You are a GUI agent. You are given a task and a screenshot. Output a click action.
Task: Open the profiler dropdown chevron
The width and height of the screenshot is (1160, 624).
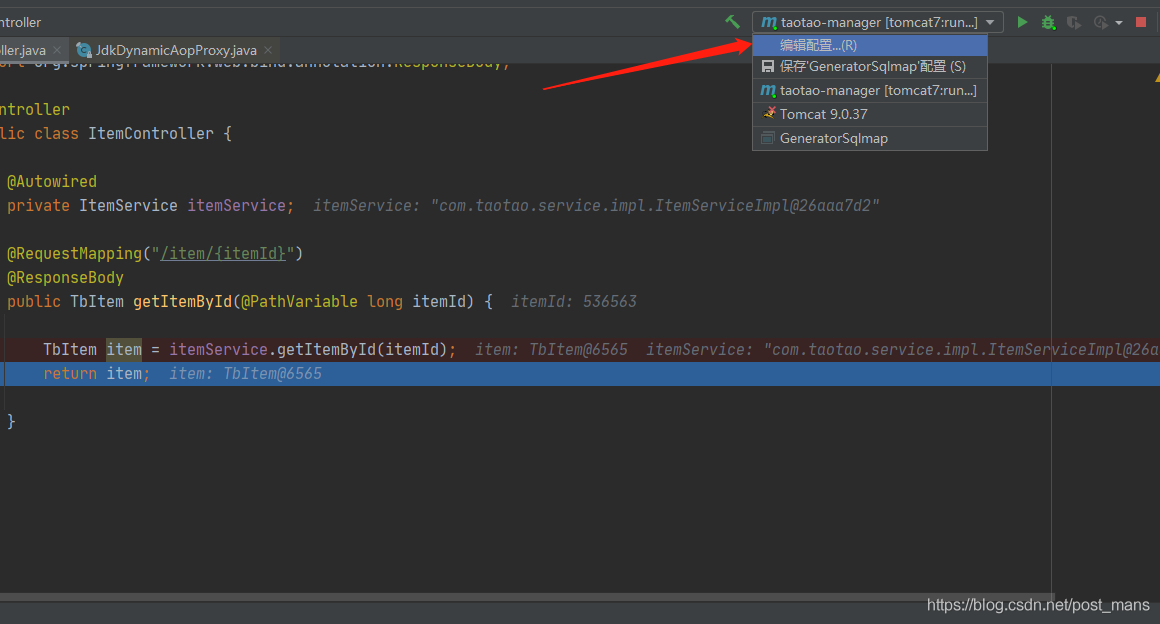(x=1118, y=21)
